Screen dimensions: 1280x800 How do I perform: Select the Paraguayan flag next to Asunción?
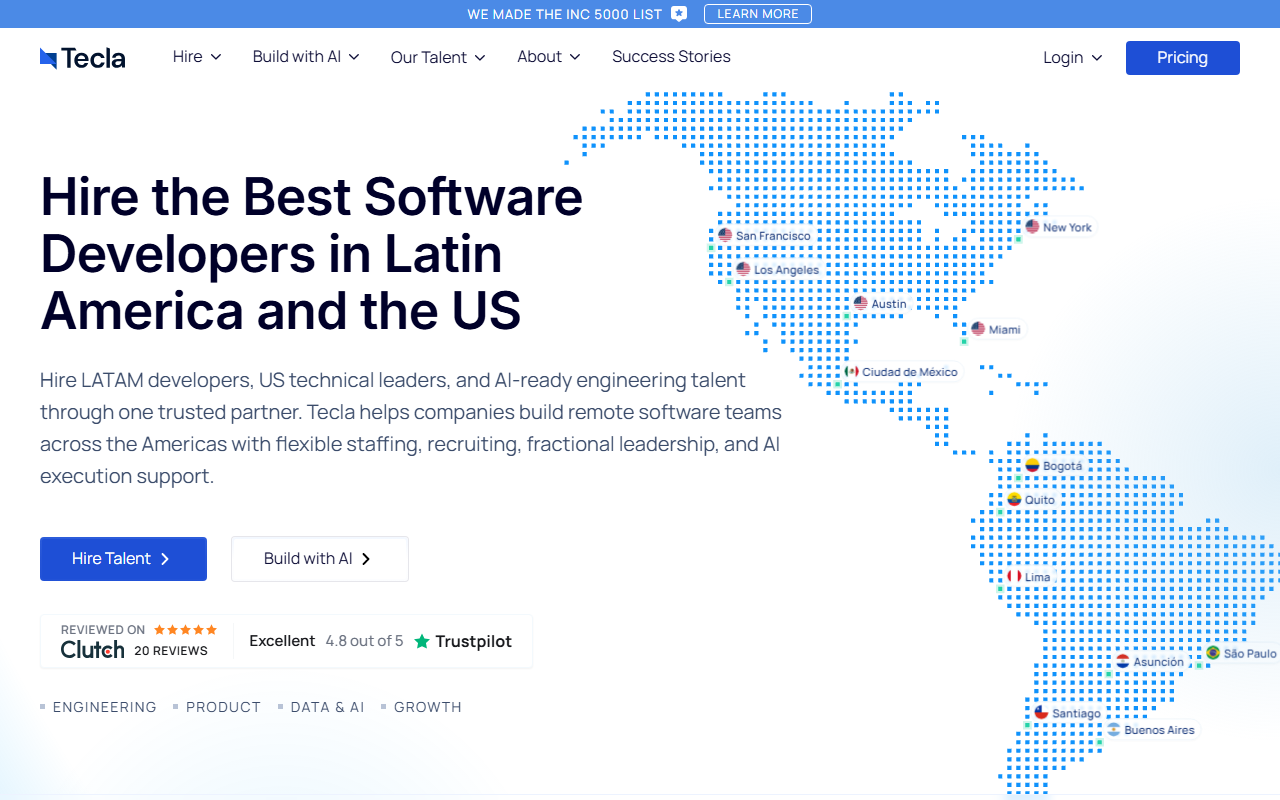[1123, 661]
